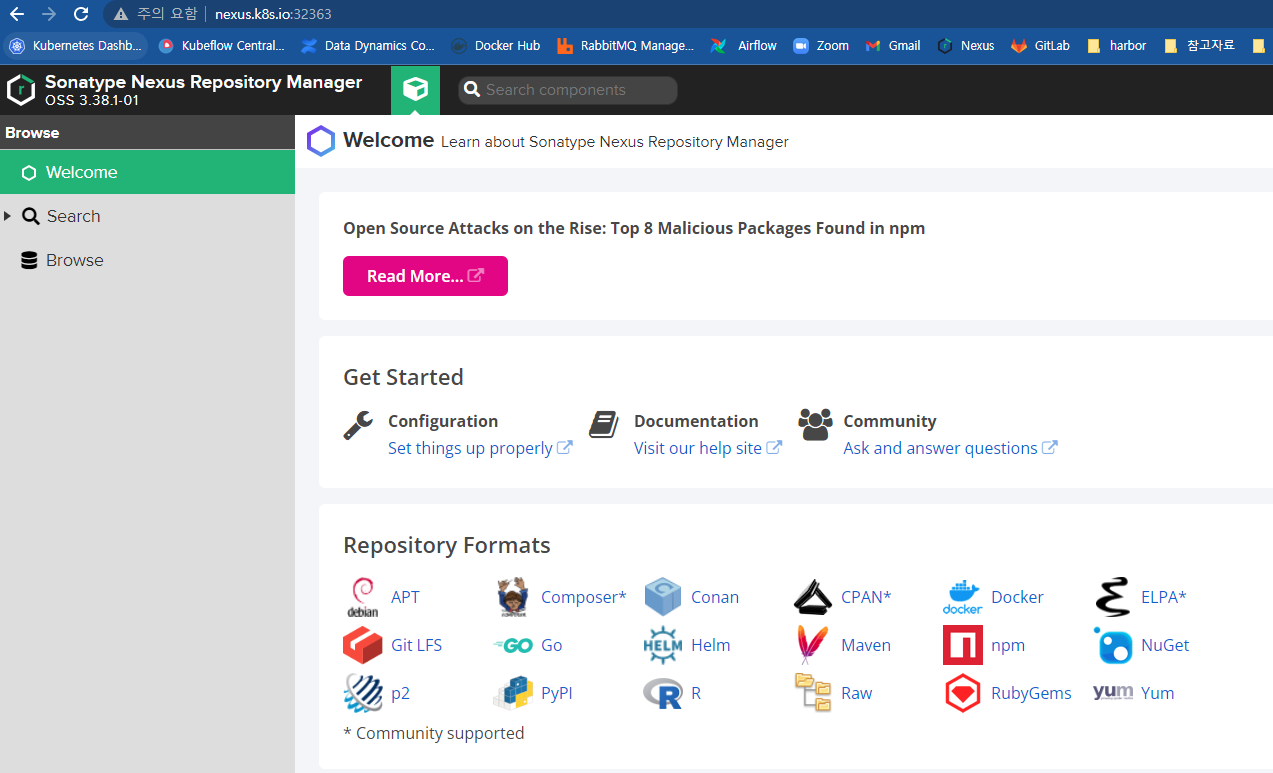
Task: Open the 참고자료 bookmark folder
Action: [1199, 45]
